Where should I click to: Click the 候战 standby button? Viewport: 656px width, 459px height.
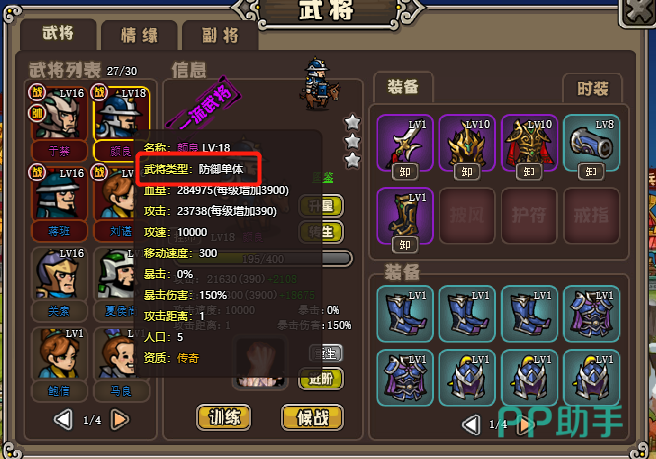312,417
